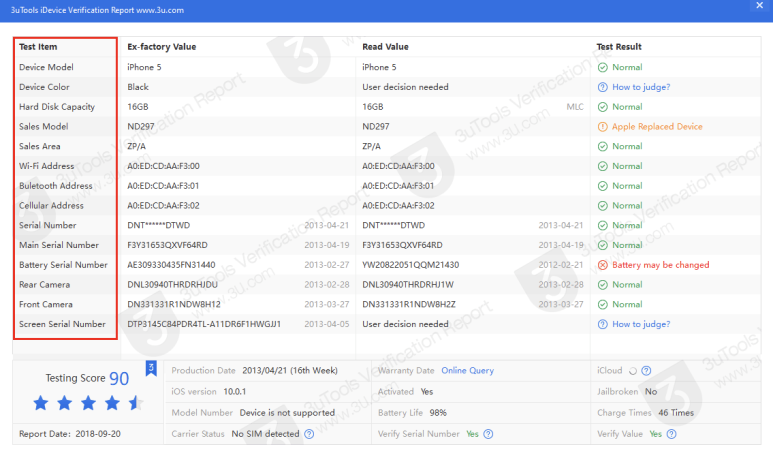
Task: Click the Battery may be changed text
Action: pos(660,265)
